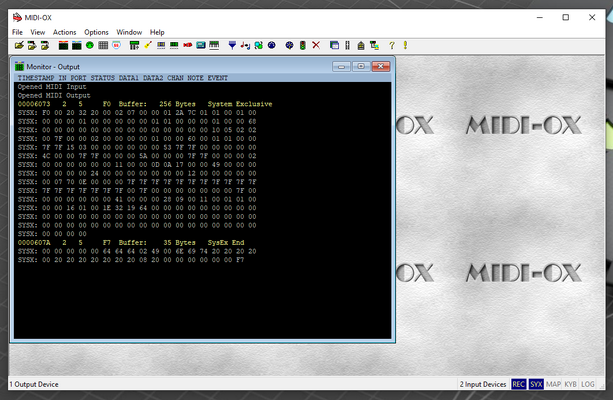Toggle the LOG indicator in status bar

(588, 384)
